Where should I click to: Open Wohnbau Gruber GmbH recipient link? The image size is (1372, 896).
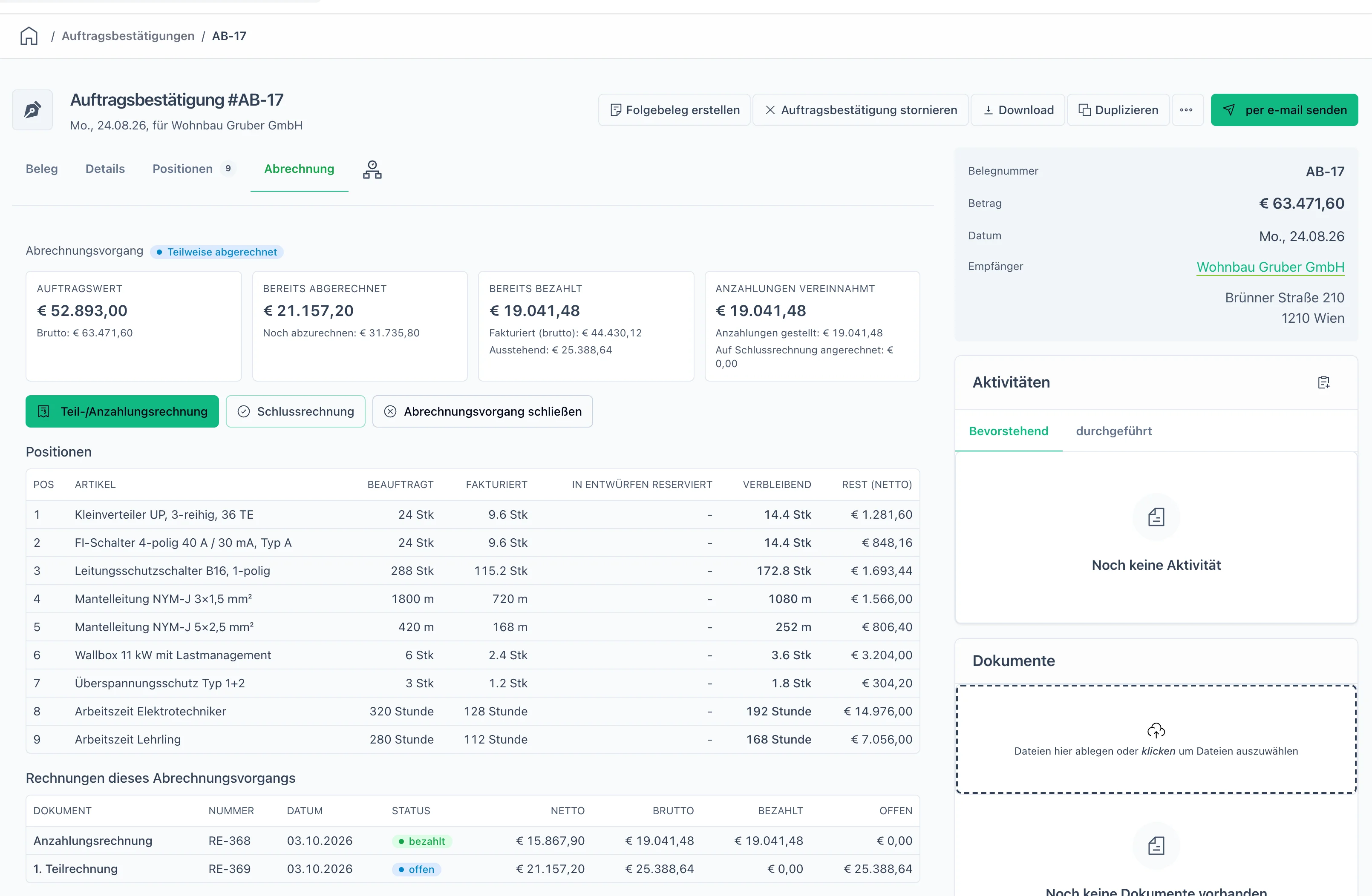pos(1270,267)
